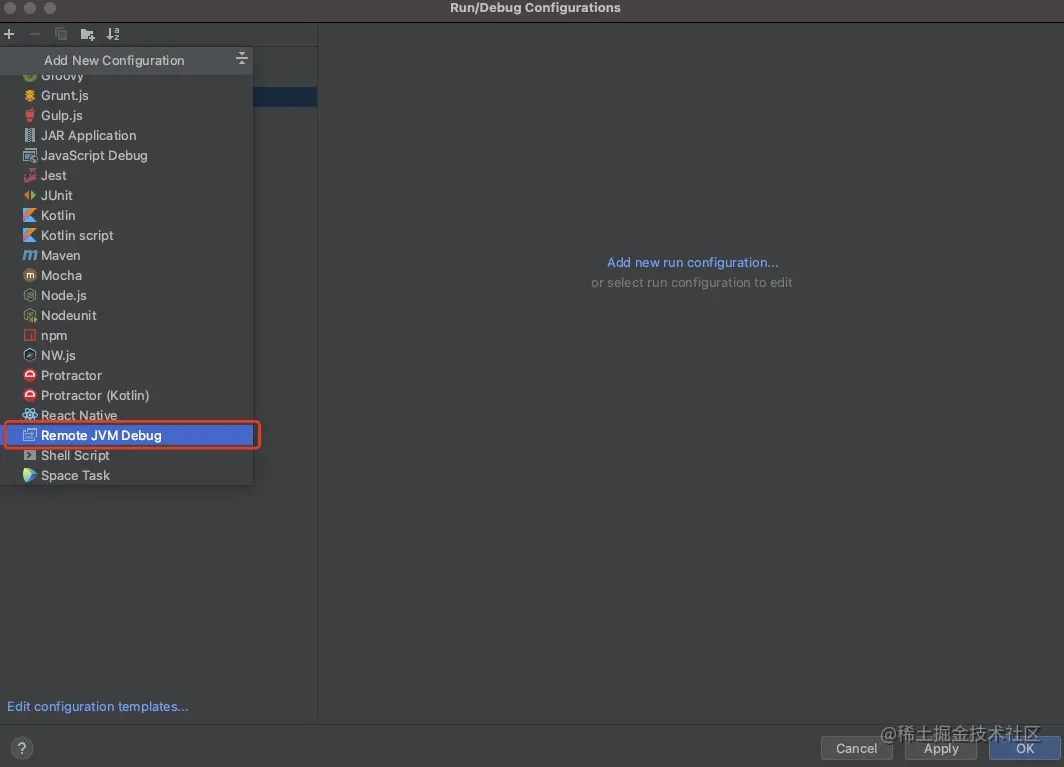Pick Shell Script from configuration list

coord(127,455)
